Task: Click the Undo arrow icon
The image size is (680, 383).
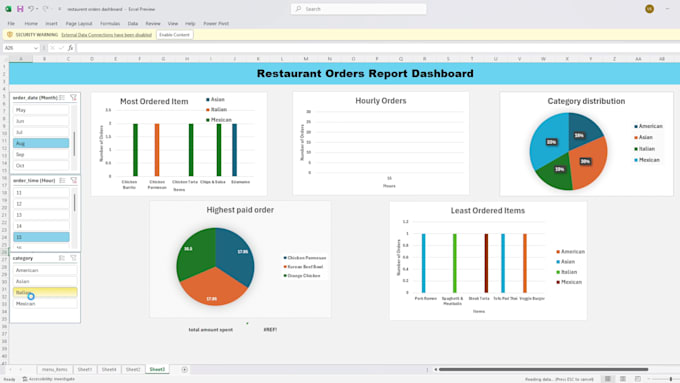Action: (x=31, y=9)
